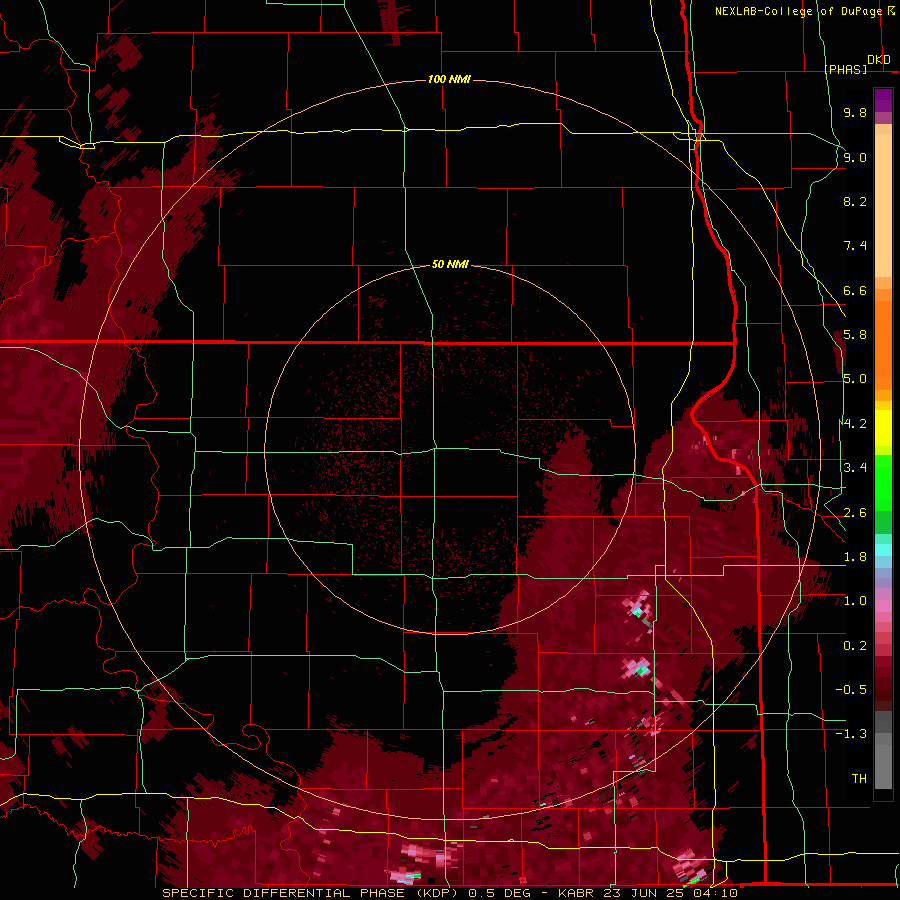This screenshot has width=900, height=900.
Task: Select the "DKD" label above the legend
Action: point(878,59)
